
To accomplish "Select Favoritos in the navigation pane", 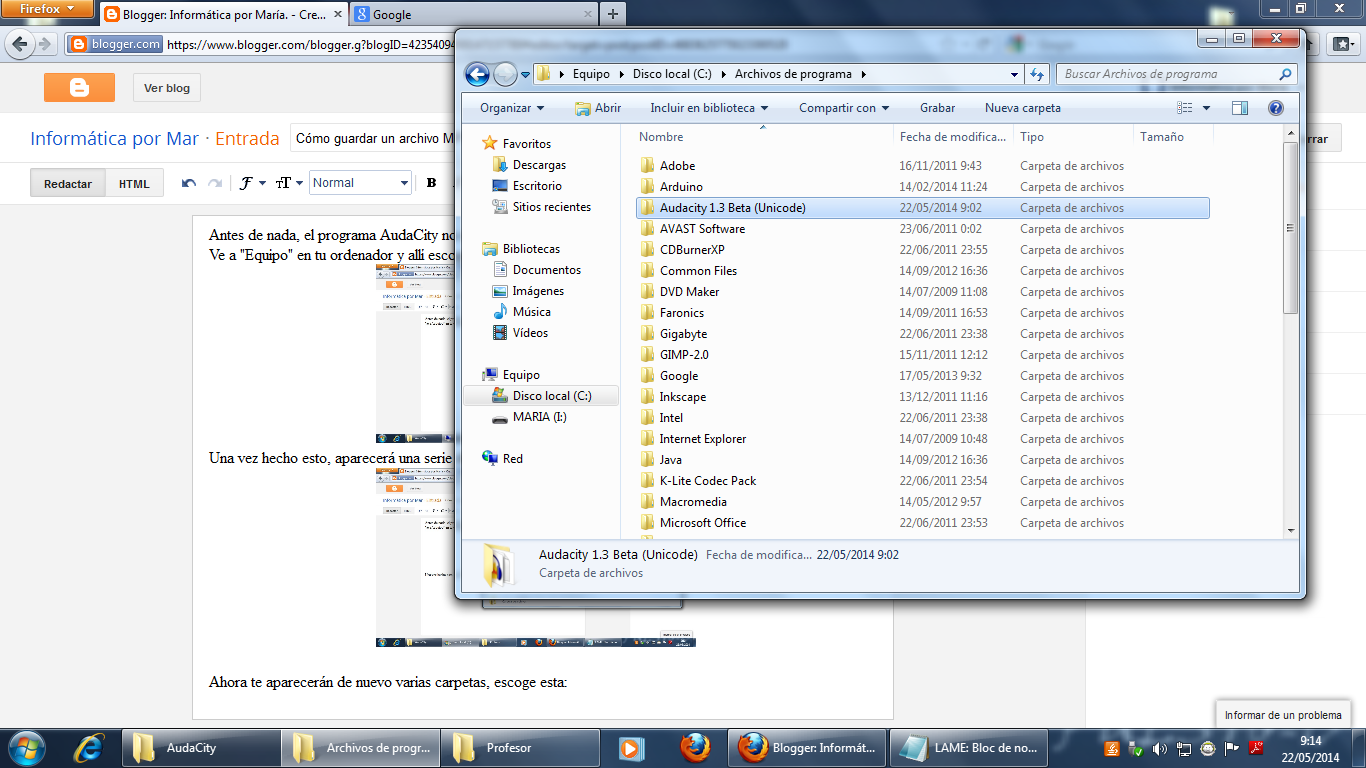I will 526,144.
